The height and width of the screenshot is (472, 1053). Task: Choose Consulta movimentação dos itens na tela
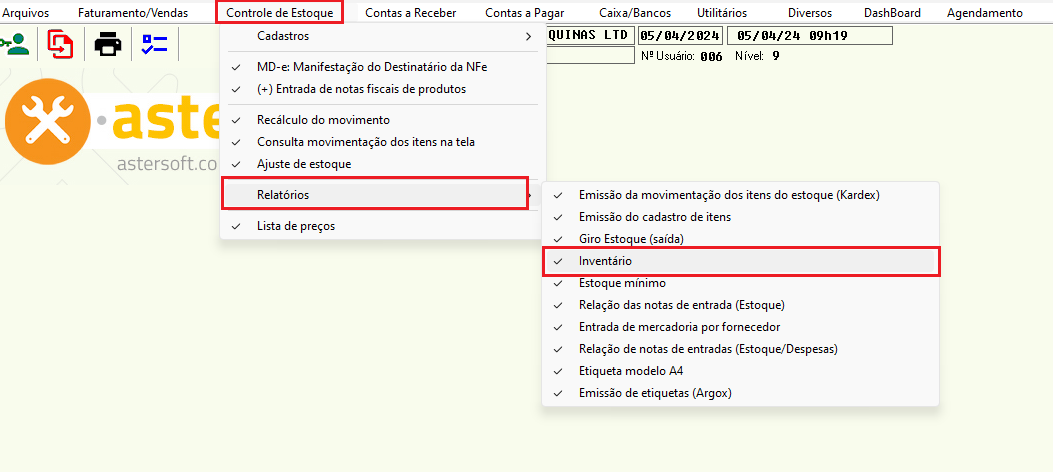pos(383,142)
